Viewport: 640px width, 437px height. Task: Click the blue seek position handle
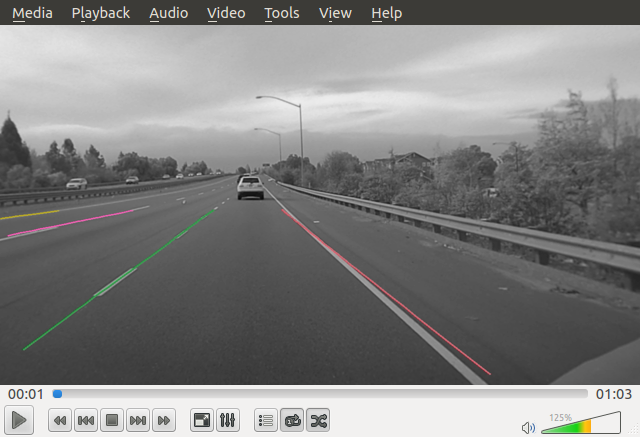(58, 394)
